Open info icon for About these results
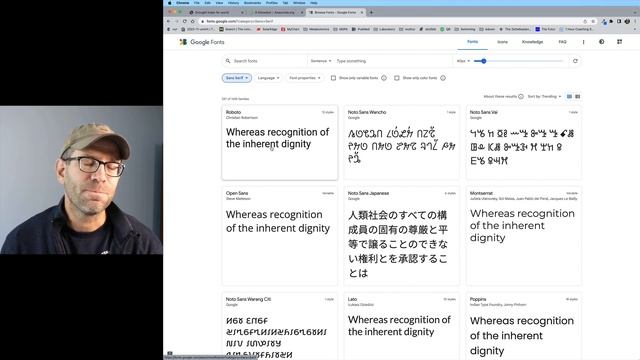The width and height of the screenshot is (640, 360). tap(521, 97)
